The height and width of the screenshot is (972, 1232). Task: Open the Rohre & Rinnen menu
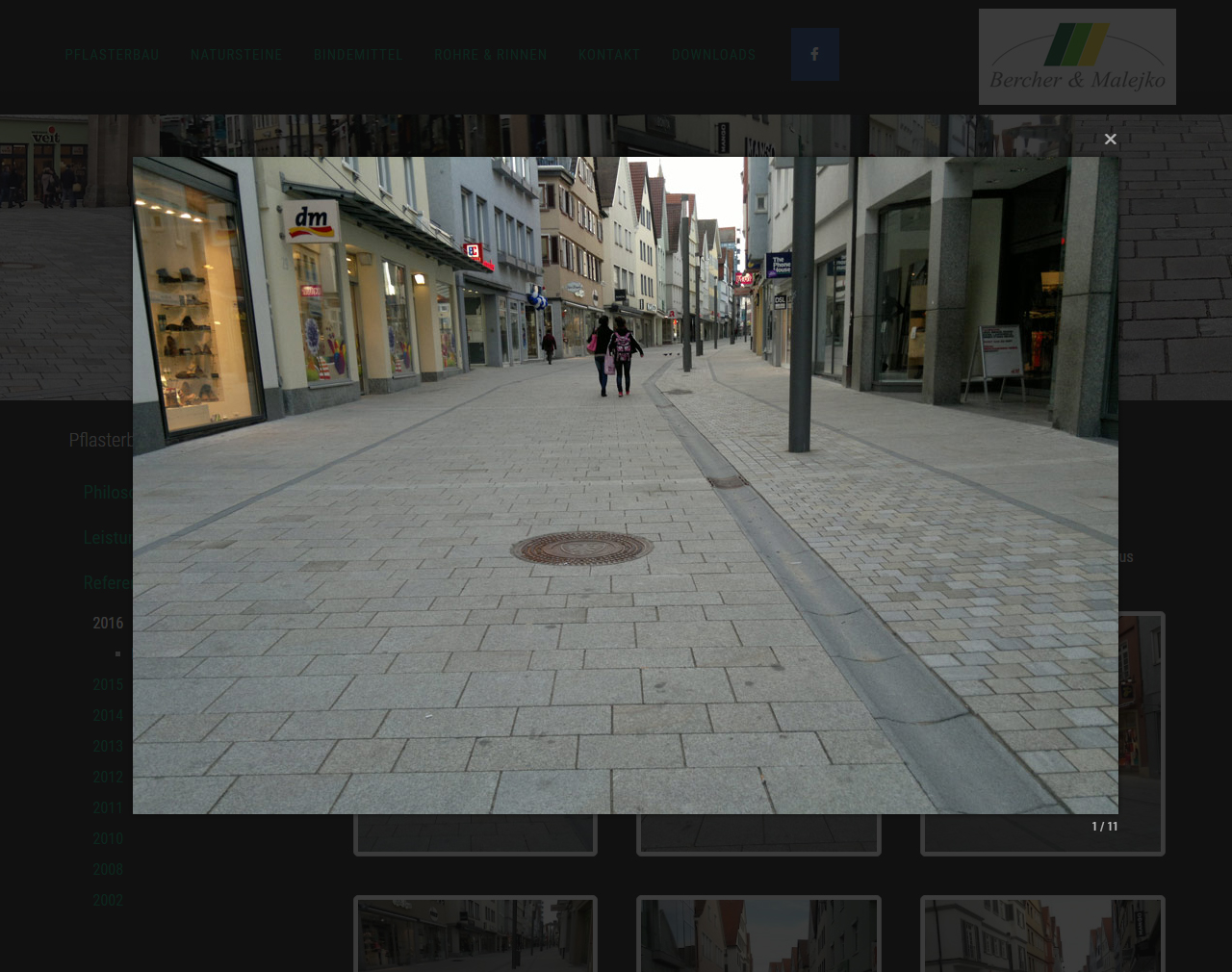pos(491,55)
